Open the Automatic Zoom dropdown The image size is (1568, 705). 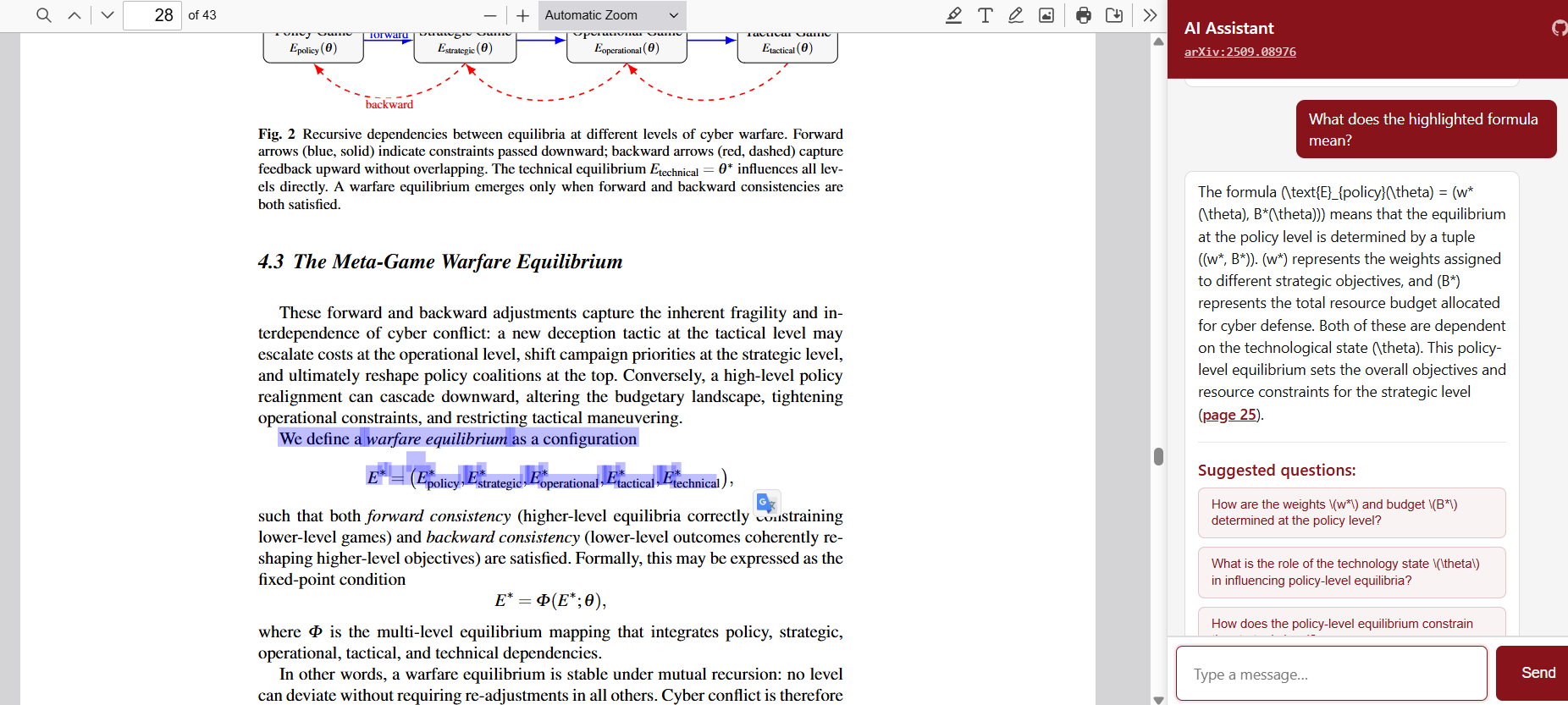(612, 15)
